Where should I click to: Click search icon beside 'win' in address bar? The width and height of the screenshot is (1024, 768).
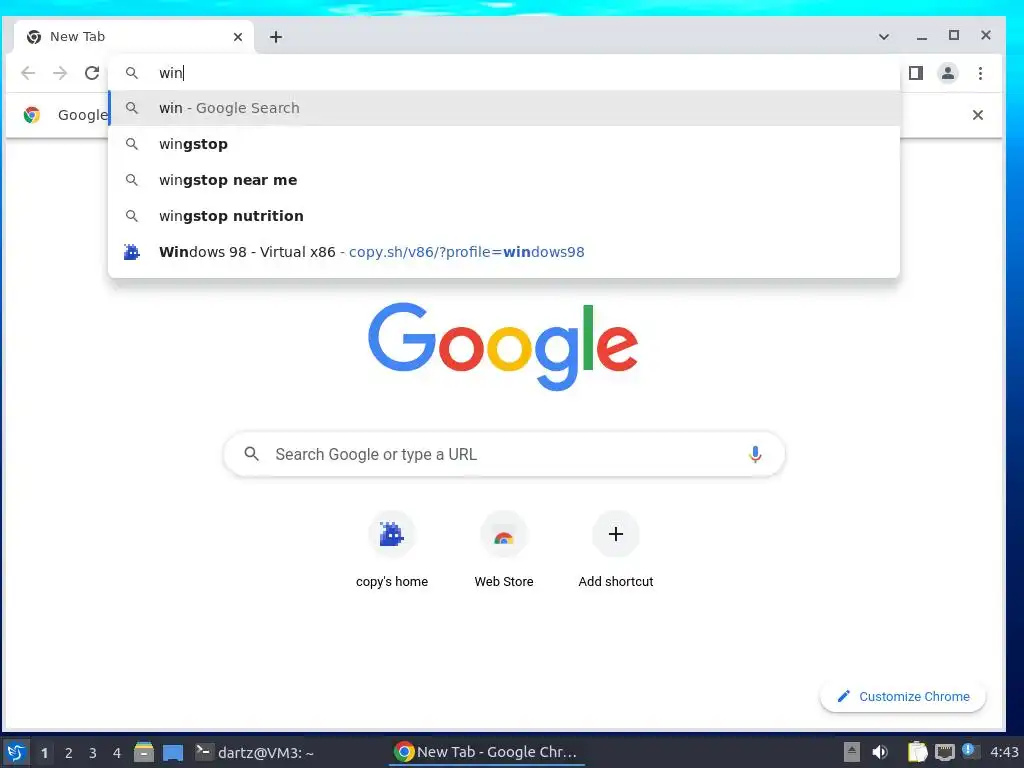[x=132, y=73]
